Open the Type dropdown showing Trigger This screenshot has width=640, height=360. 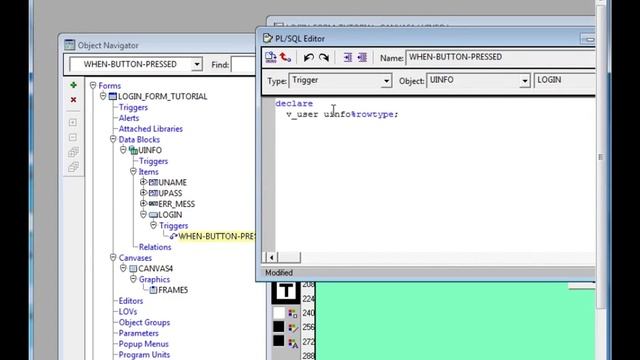click(386, 81)
